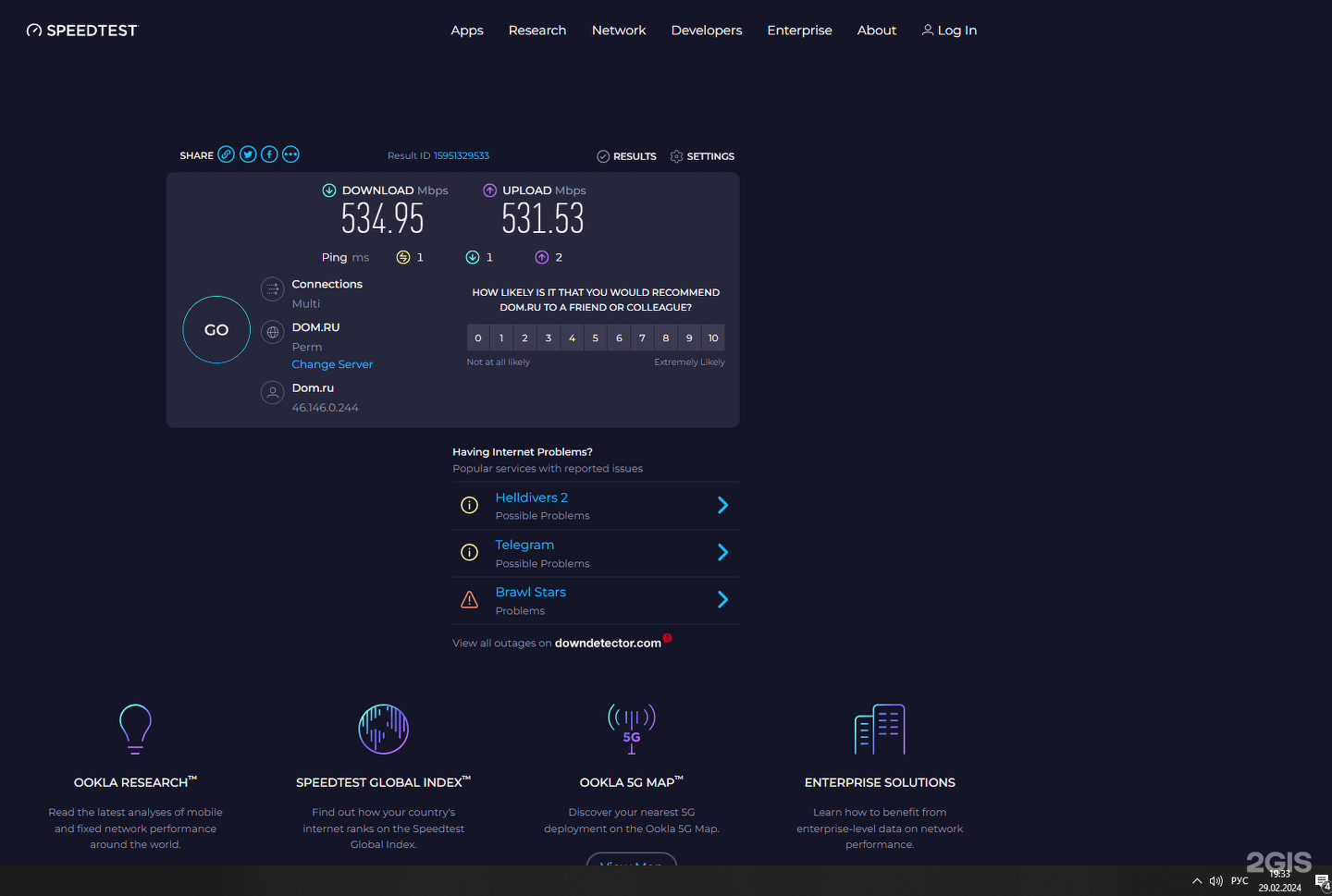This screenshot has height=896, width=1332.
Task: Click the SPEEDTEST GLOBAL INDEX heading
Action: [384, 782]
